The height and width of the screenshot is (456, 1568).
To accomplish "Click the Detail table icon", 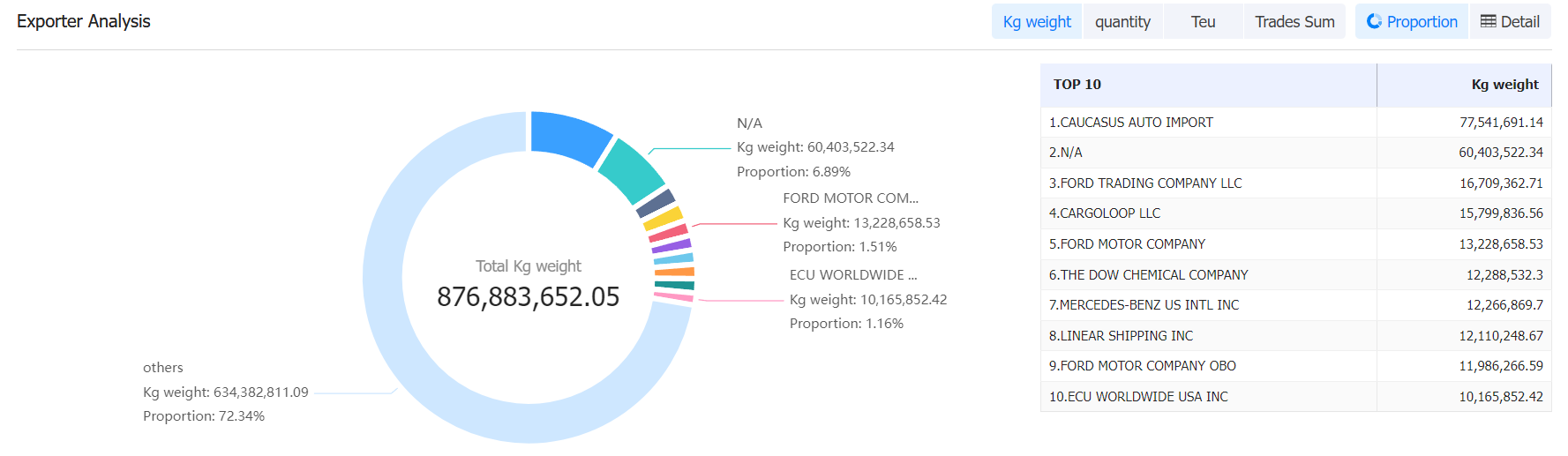I will click(x=1488, y=21).
